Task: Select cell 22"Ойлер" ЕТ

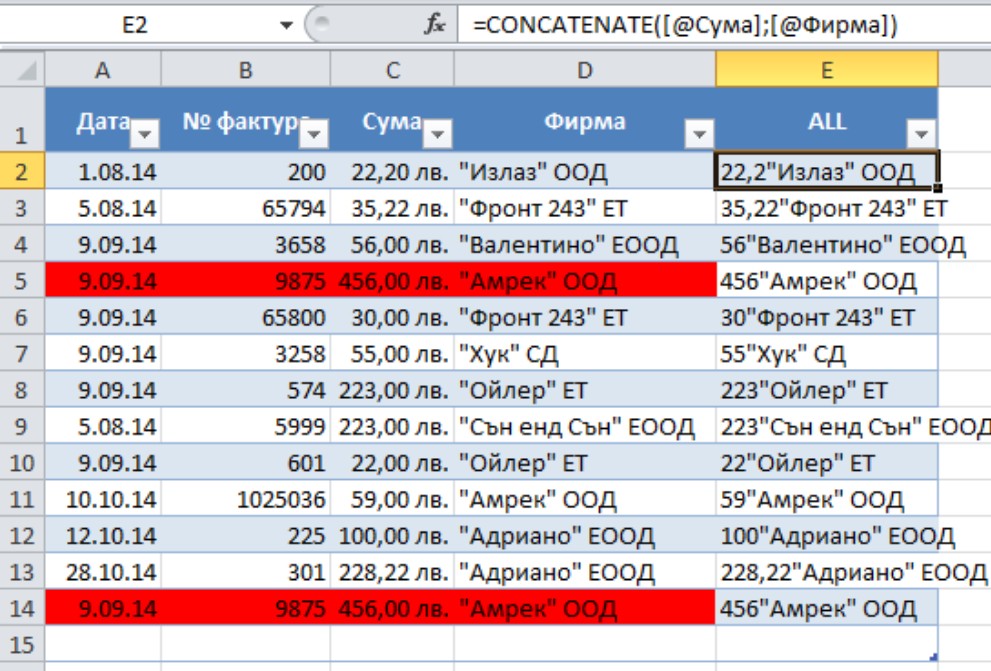Action: (827, 463)
